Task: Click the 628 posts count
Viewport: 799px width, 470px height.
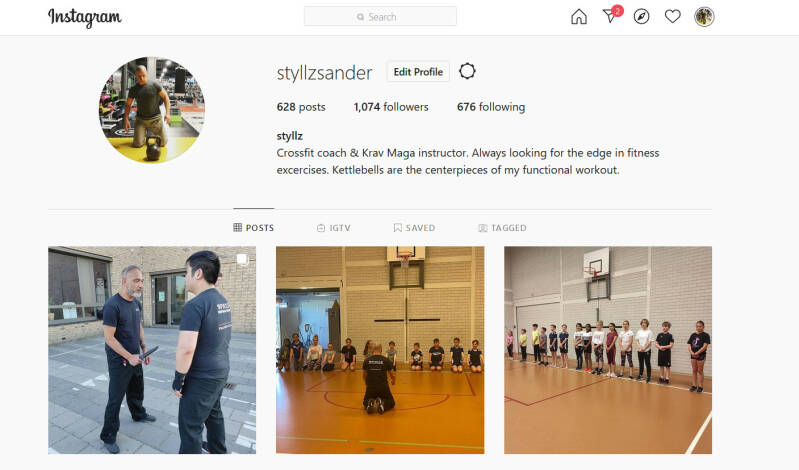Action: 301,107
